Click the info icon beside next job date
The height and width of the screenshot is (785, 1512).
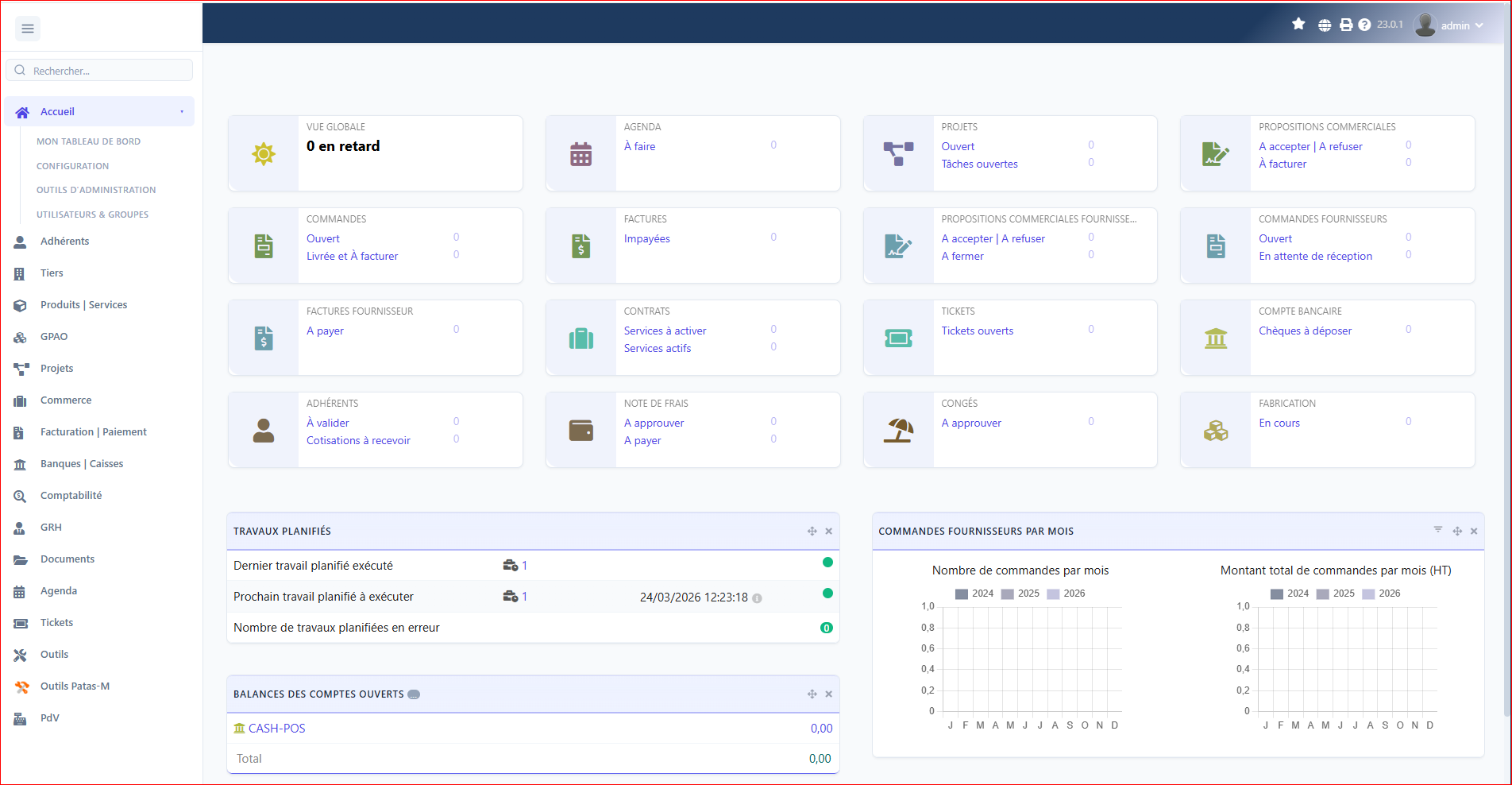click(x=757, y=598)
